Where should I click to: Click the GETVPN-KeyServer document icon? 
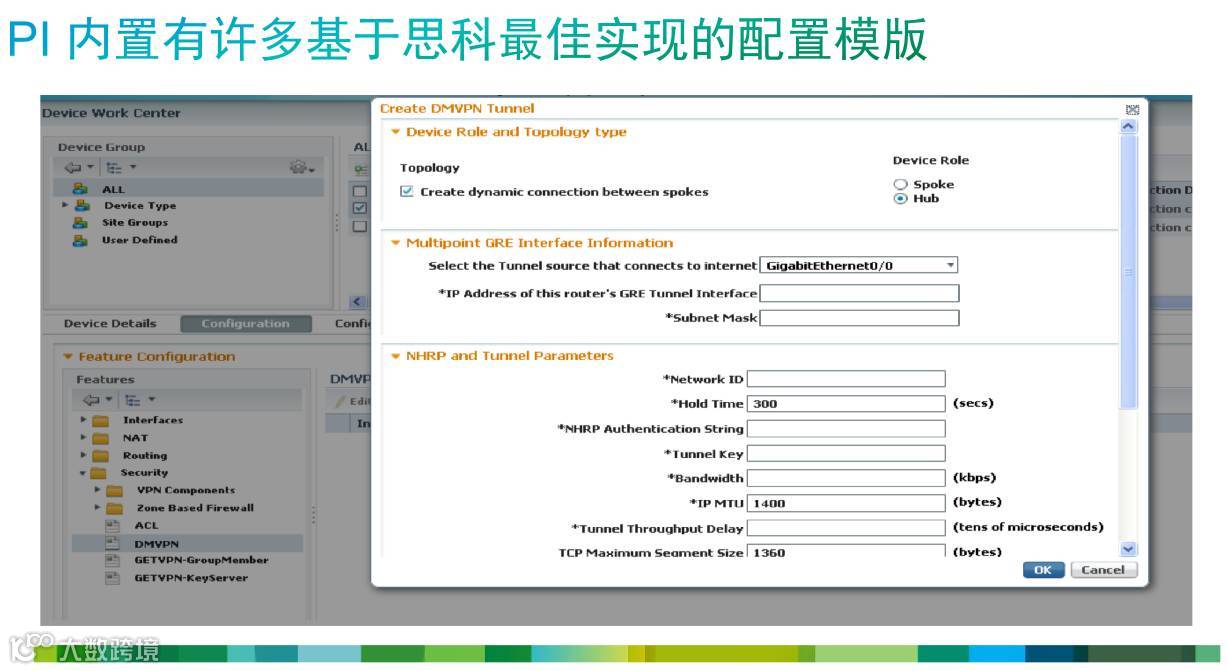[113, 578]
